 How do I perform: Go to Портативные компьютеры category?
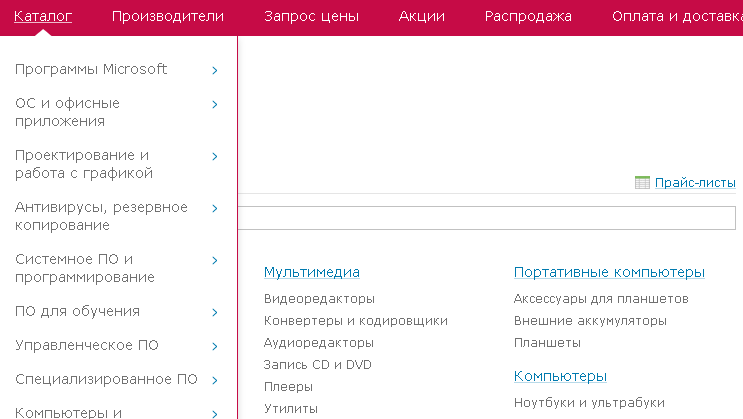pos(609,272)
